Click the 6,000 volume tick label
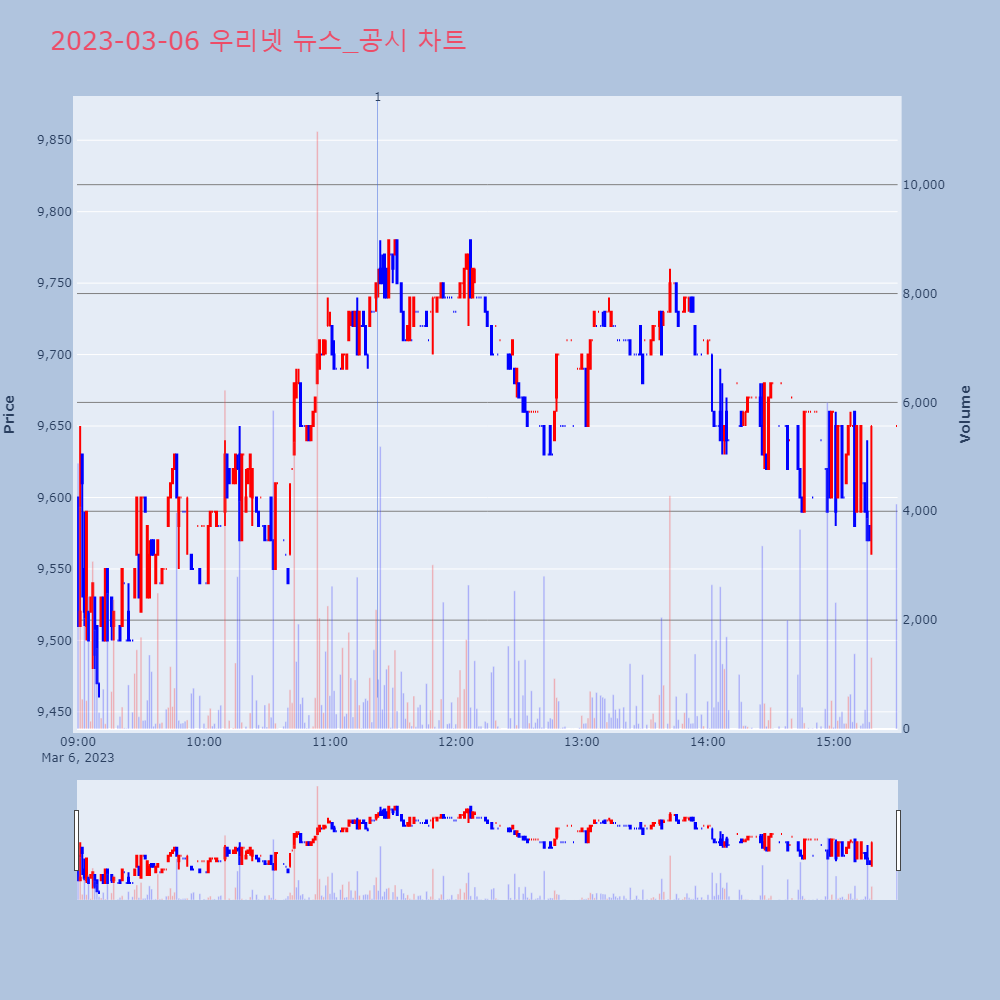 [920, 402]
